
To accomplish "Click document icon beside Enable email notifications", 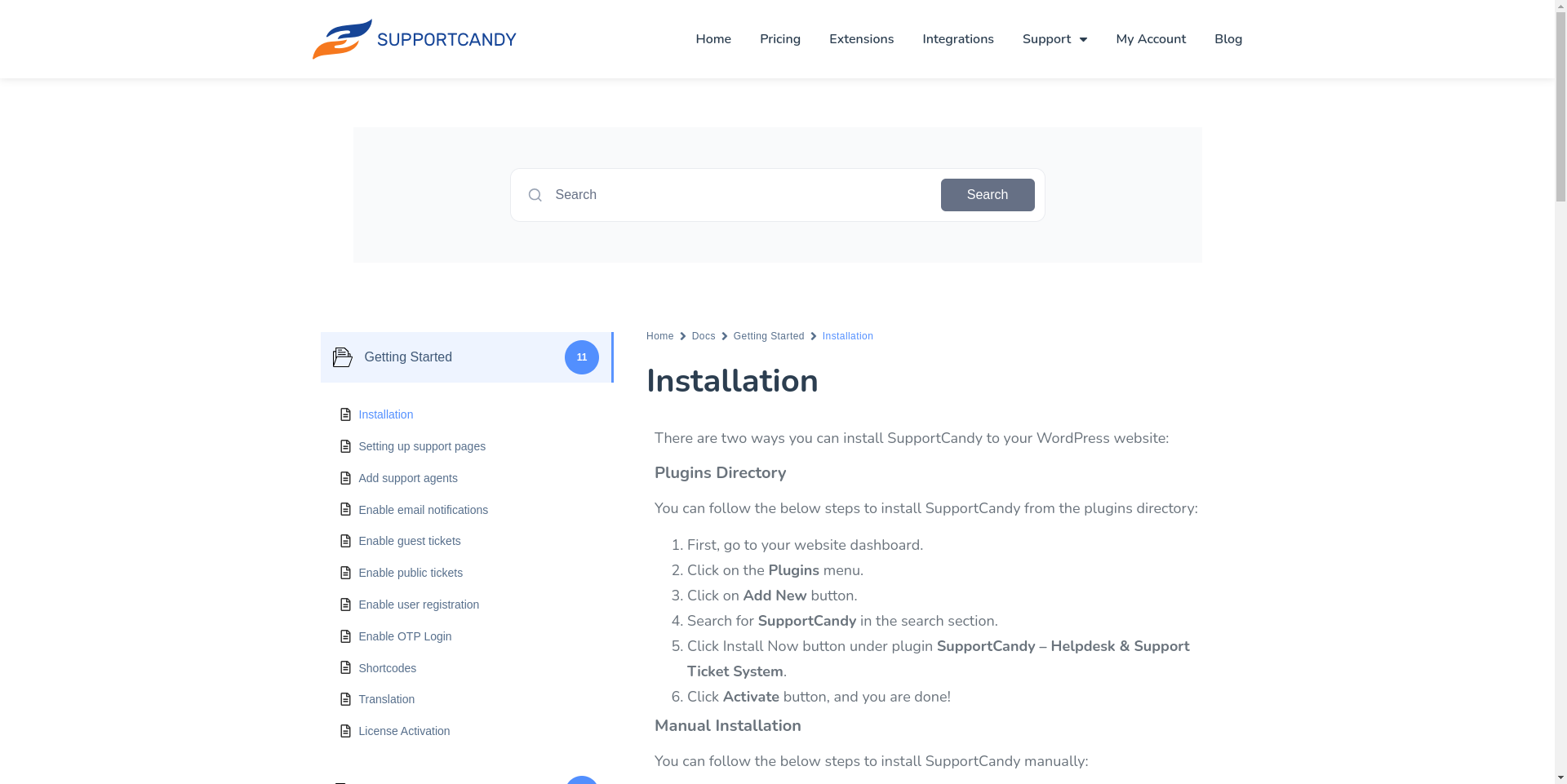I will pyautogui.click(x=345, y=510).
